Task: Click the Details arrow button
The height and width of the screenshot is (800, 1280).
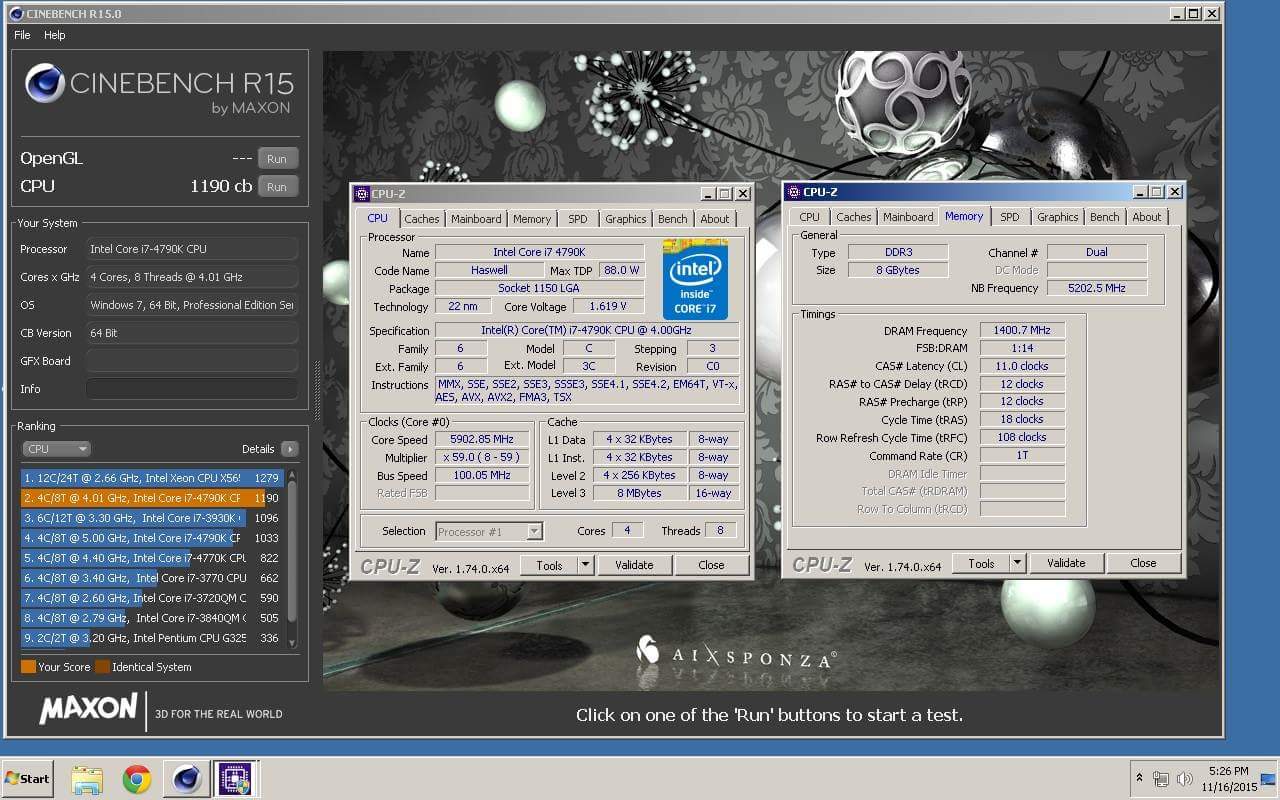Action: pos(290,449)
